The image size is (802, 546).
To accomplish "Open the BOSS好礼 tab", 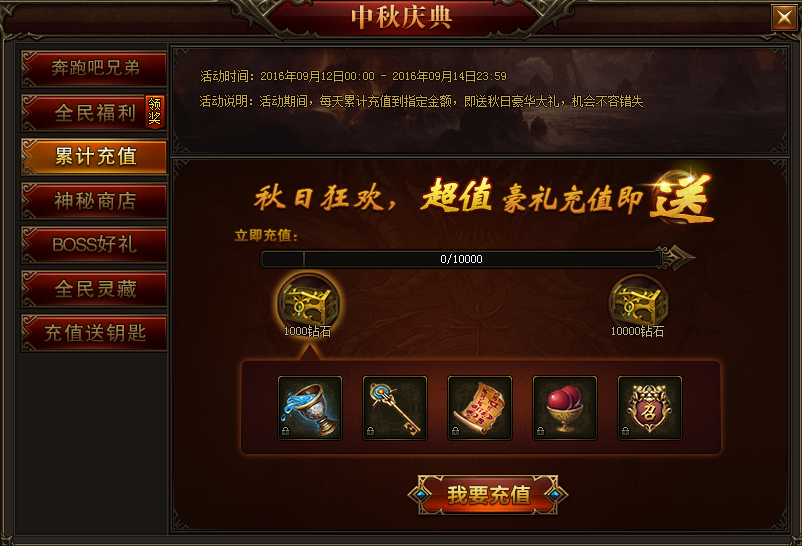I will 94,244.
